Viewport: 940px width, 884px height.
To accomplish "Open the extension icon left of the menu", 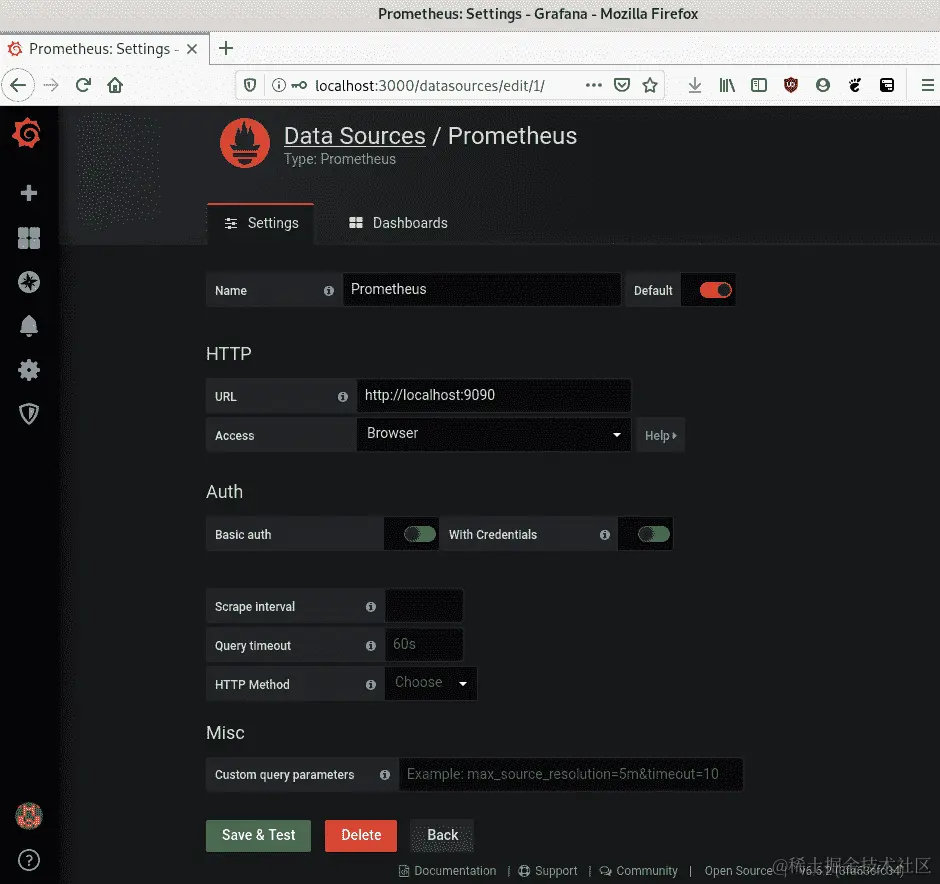I will [x=887, y=85].
